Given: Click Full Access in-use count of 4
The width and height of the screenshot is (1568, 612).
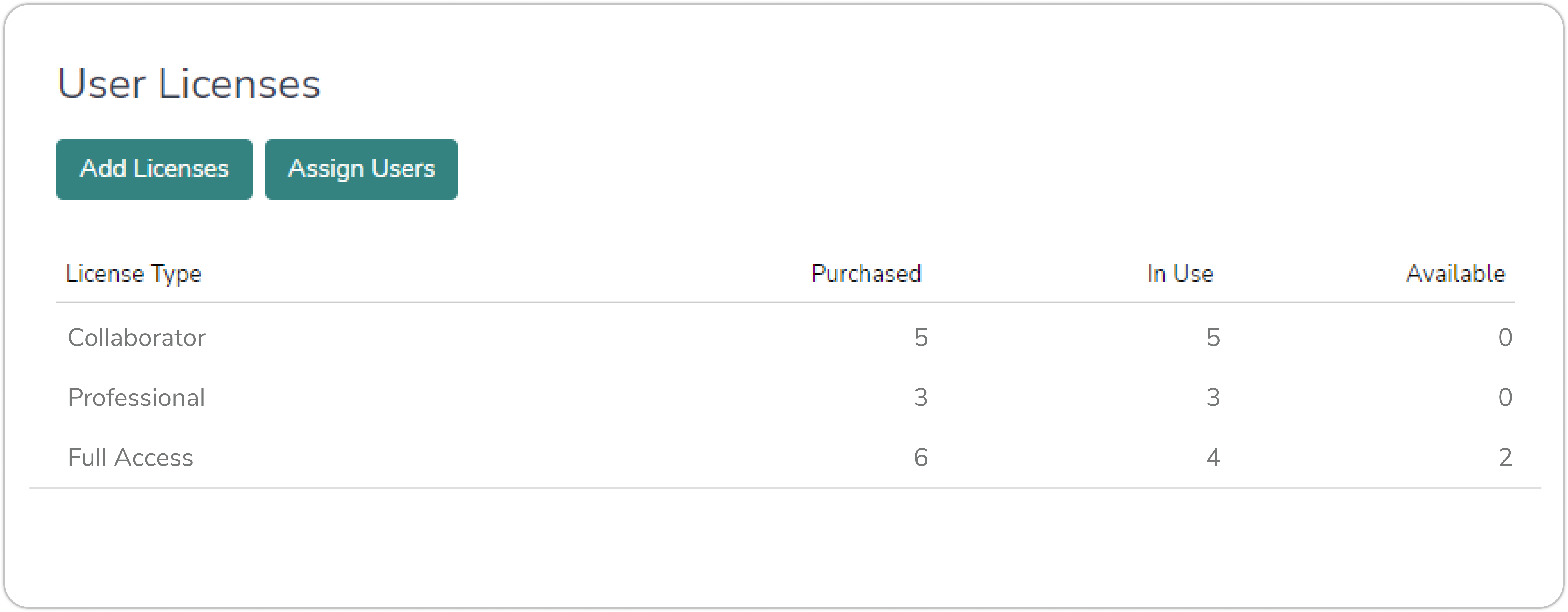Looking at the screenshot, I should tap(1213, 457).
